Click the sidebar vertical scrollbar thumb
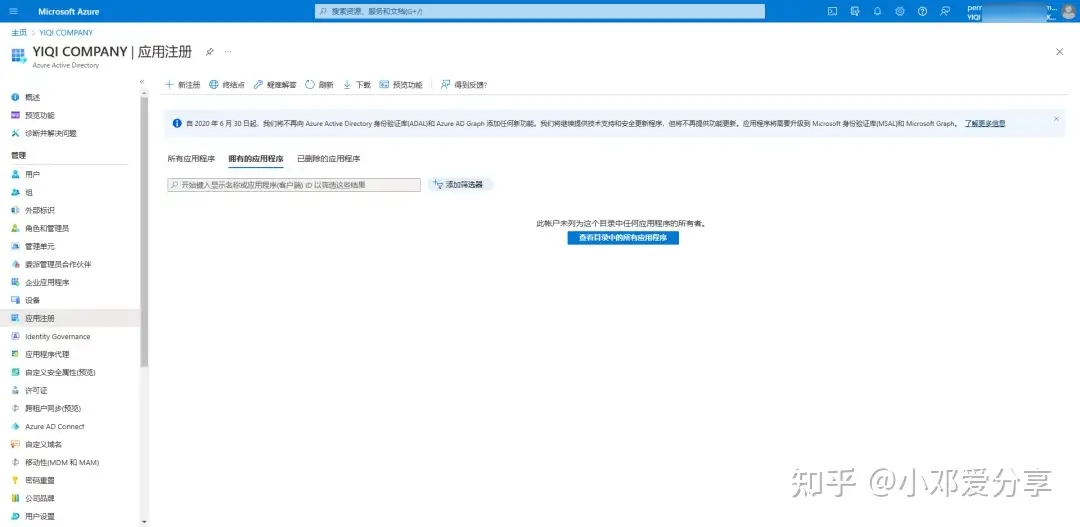Viewport: 1080px width, 527px height. coord(144,231)
